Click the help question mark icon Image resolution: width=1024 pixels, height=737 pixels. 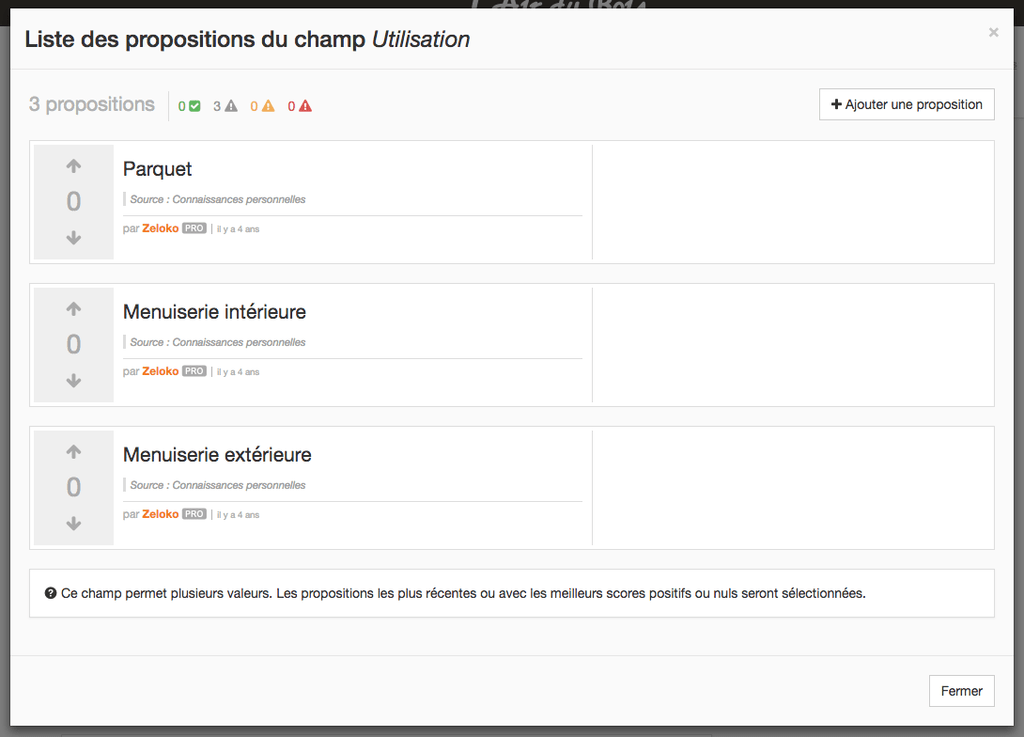(x=50, y=593)
